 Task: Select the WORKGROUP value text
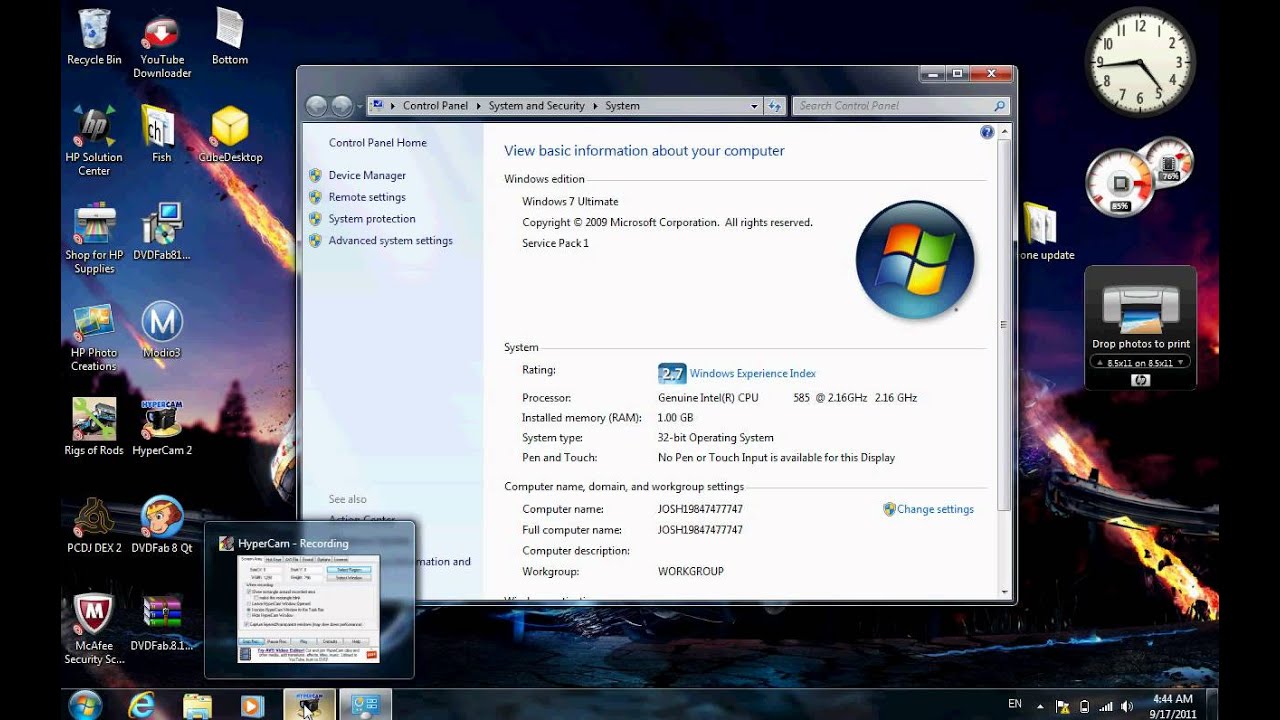click(x=691, y=572)
